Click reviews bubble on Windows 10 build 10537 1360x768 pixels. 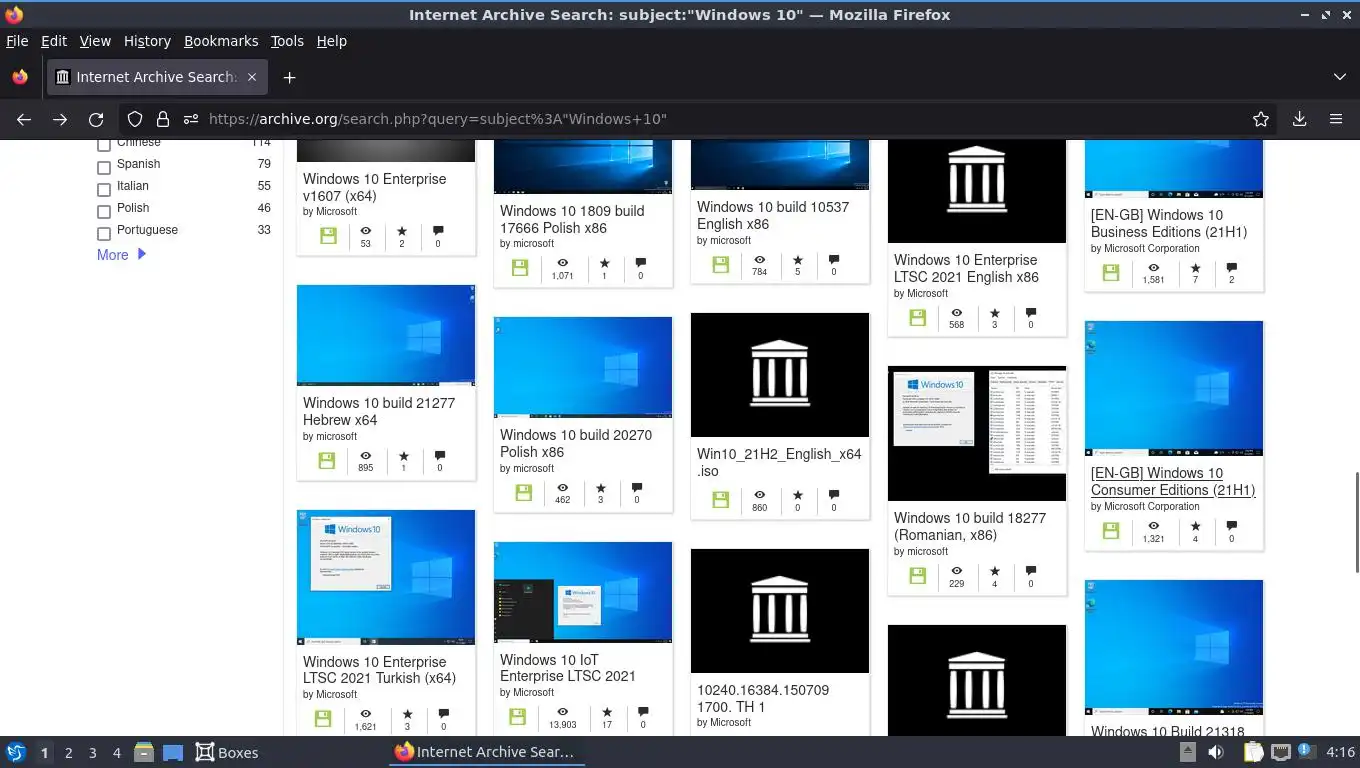pyautogui.click(x=834, y=259)
